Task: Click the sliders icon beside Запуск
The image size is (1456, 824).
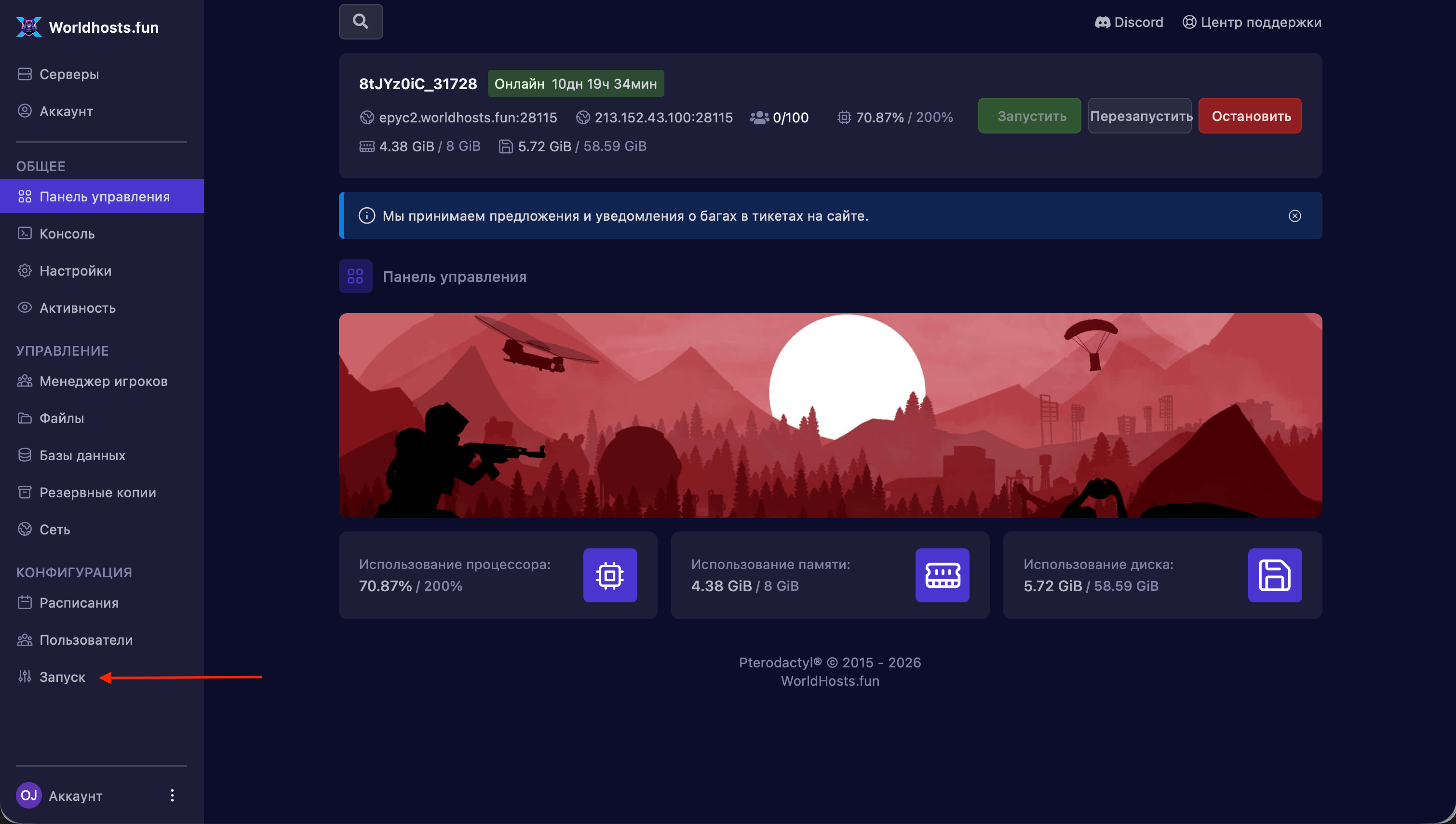Action: [x=24, y=676]
